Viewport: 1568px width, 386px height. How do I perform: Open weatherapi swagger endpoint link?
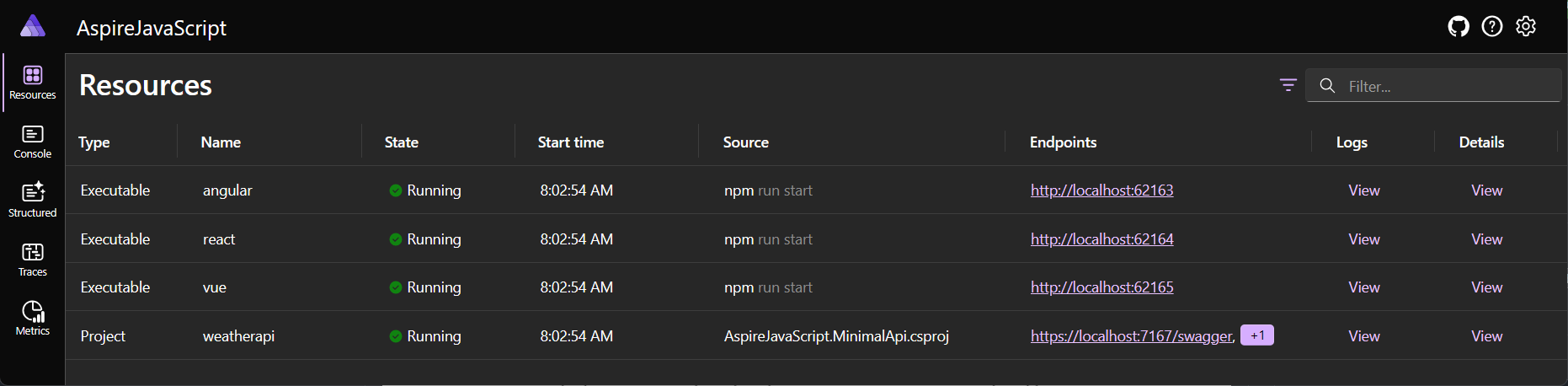[x=1131, y=336]
